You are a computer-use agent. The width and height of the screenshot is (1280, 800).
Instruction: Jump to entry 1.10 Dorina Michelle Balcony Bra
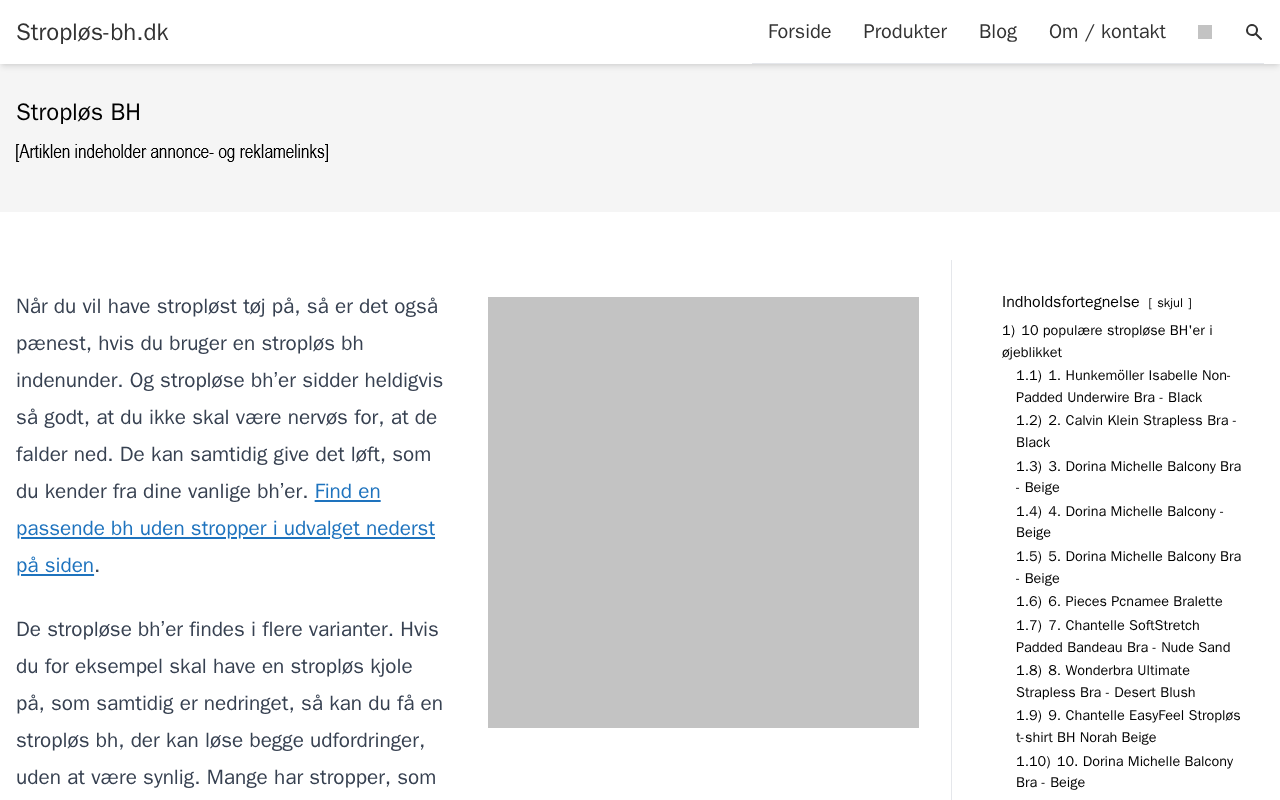pyautogui.click(x=1124, y=772)
